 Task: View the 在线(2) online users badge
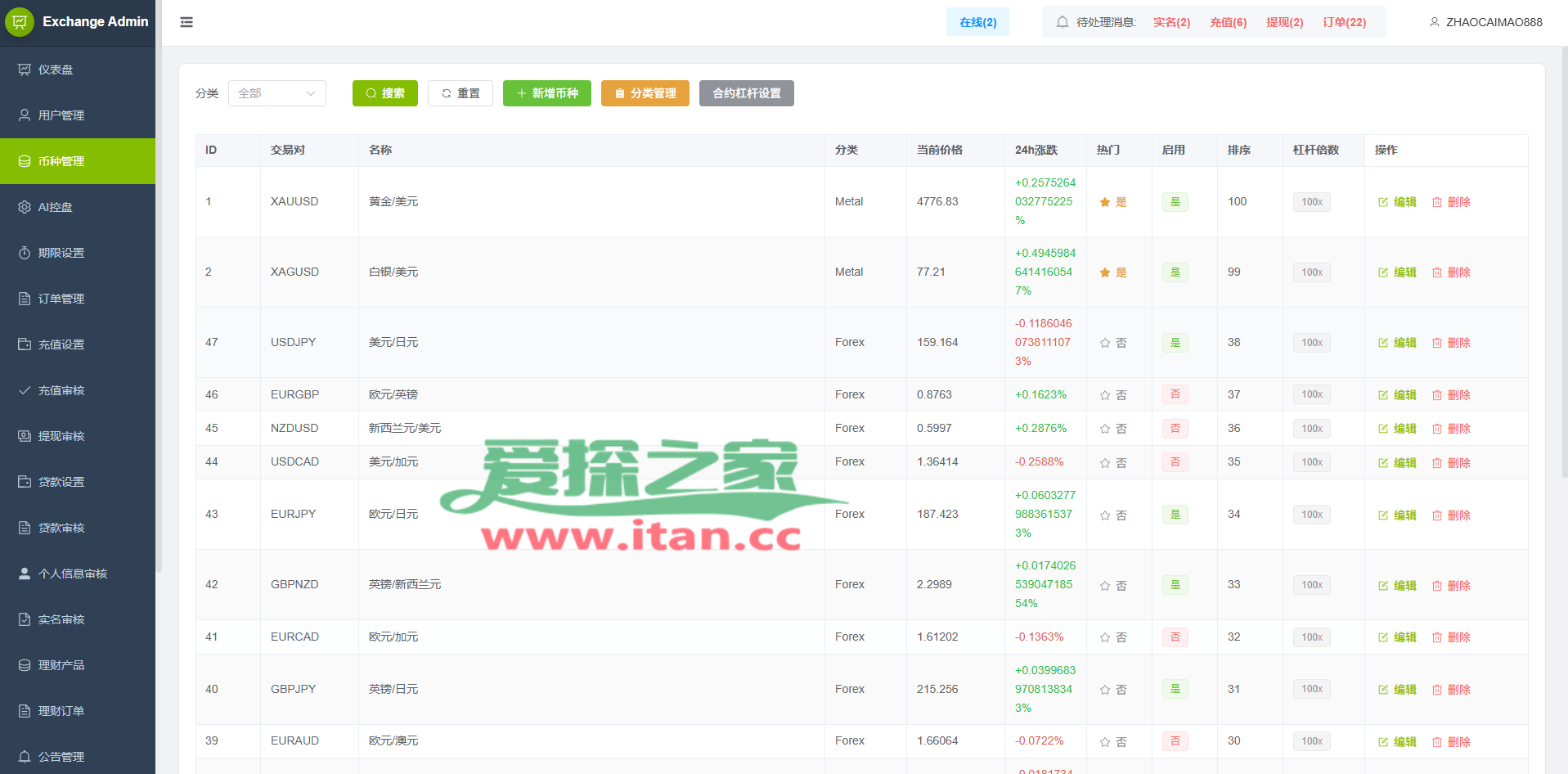tap(977, 22)
